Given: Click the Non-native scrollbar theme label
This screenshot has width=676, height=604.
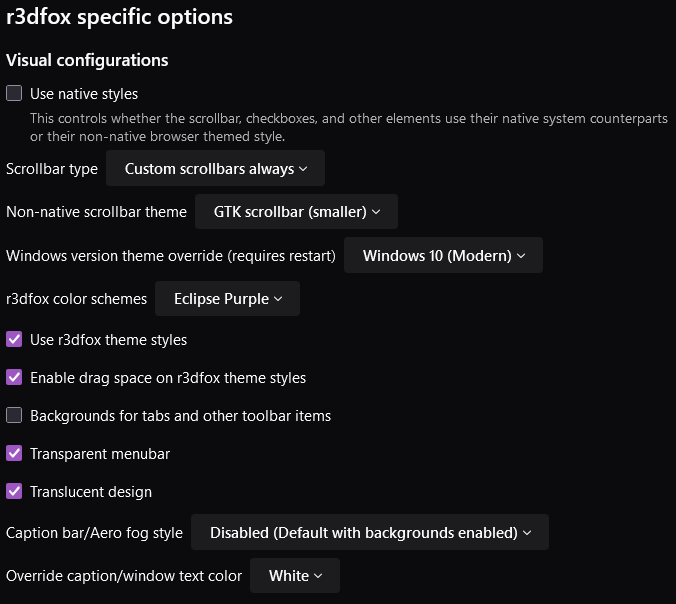Looking at the screenshot, I should coord(96,212).
